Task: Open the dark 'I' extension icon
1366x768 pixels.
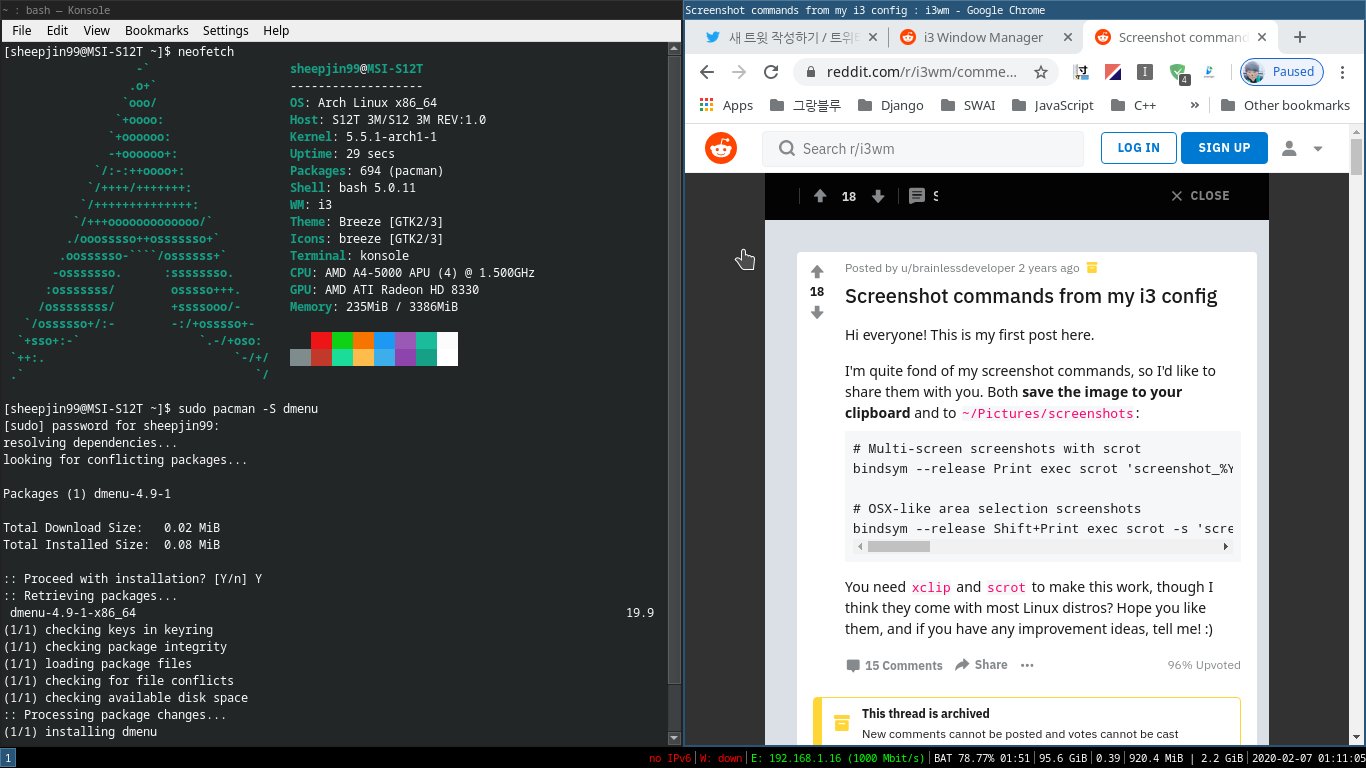Action: pos(1146,72)
